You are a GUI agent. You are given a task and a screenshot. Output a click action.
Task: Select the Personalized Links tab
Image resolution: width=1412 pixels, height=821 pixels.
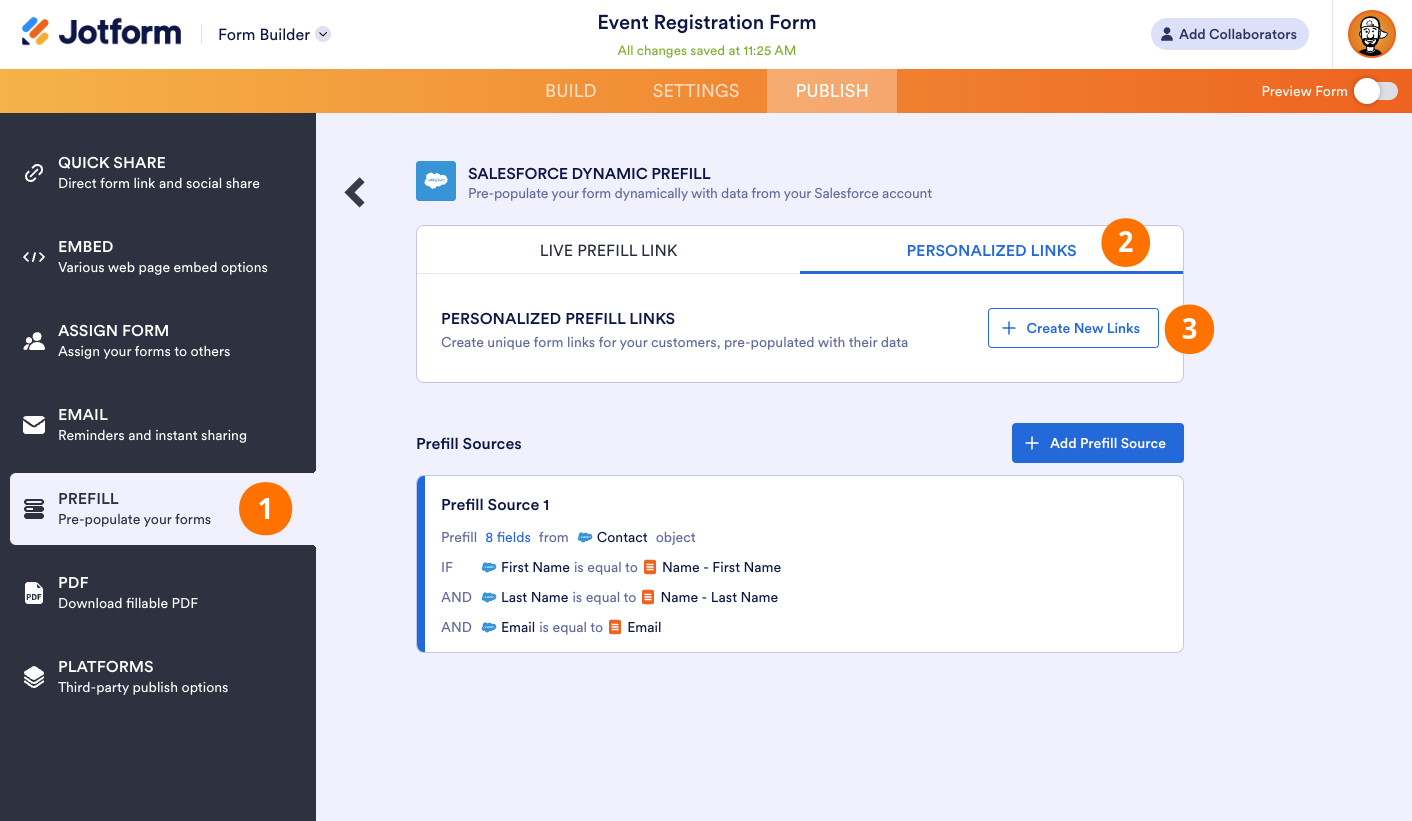coord(991,251)
